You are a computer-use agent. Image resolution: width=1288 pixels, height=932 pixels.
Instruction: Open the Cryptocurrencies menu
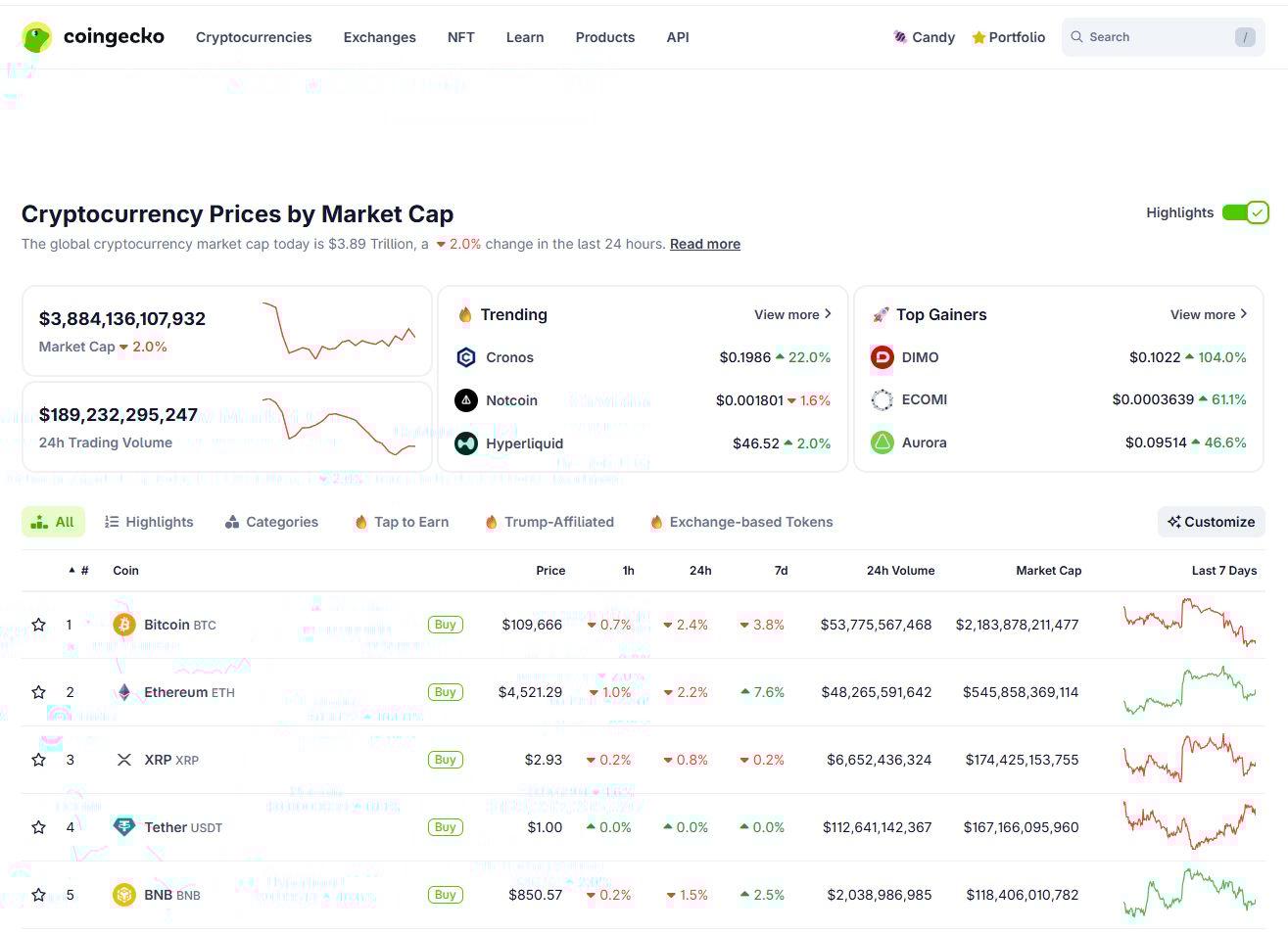click(x=254, y=37)
